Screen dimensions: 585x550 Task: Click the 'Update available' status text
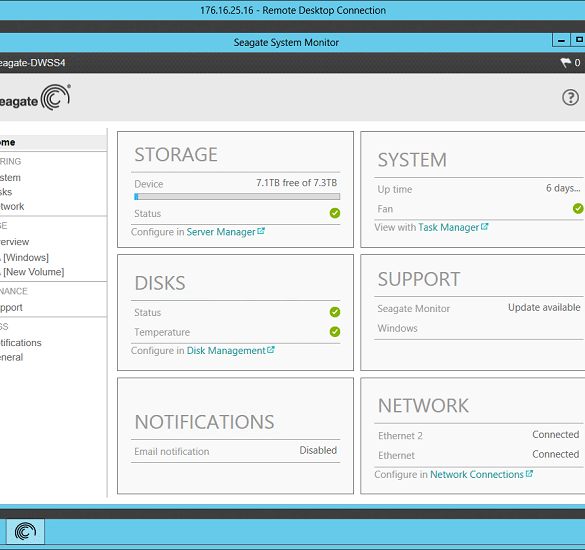tap(544, 307)
